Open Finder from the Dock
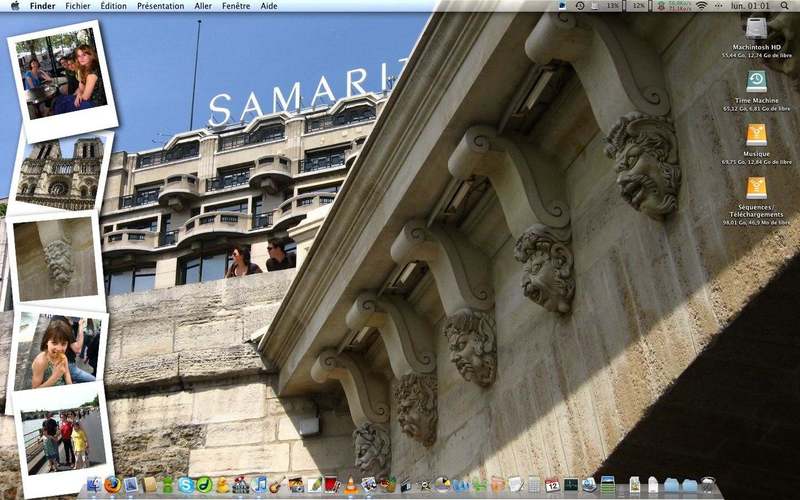800x500 pixels. point(94,485)
